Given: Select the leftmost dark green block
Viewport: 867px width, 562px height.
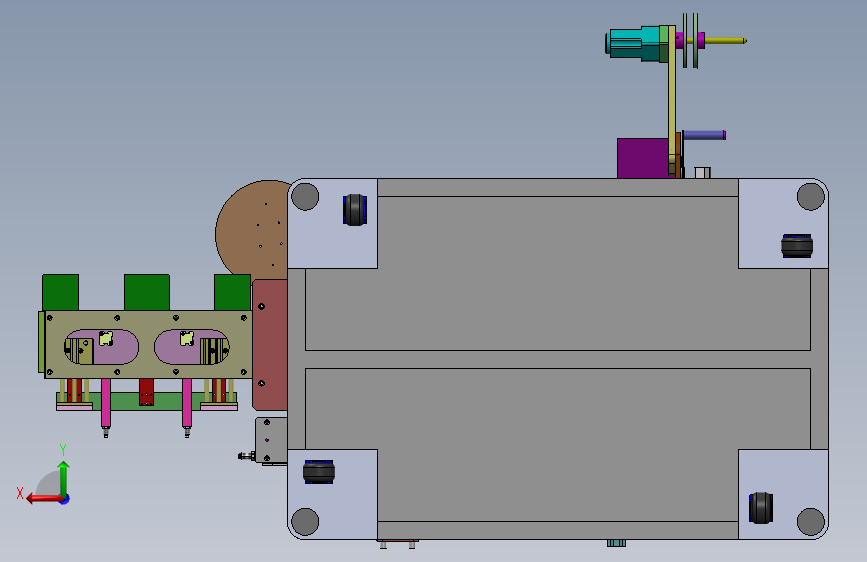Looking at the screenshot, I should click(x=61, y=292).
